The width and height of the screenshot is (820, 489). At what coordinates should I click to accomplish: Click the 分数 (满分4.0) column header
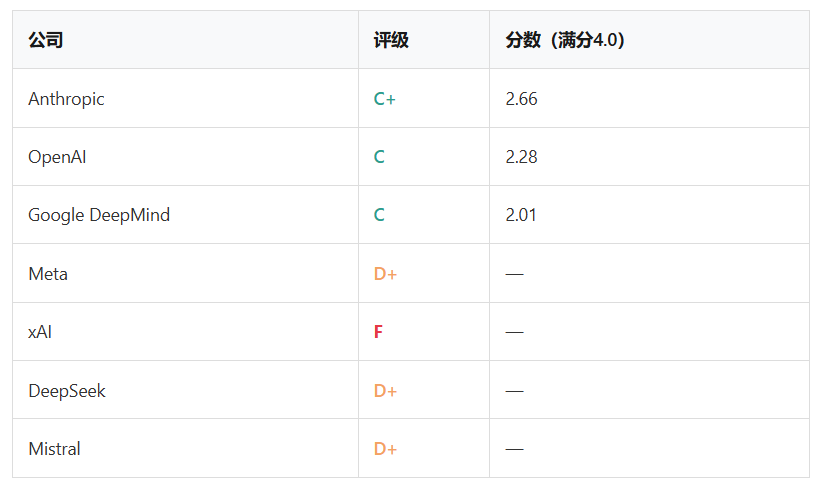click(x=565, y=40)
